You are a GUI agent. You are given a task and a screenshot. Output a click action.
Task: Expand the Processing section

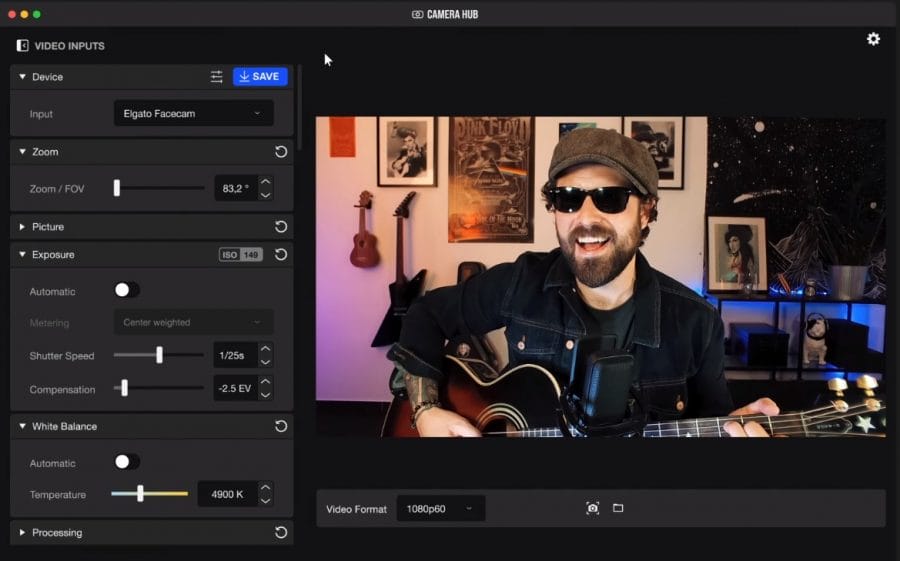tap(23, 533)
